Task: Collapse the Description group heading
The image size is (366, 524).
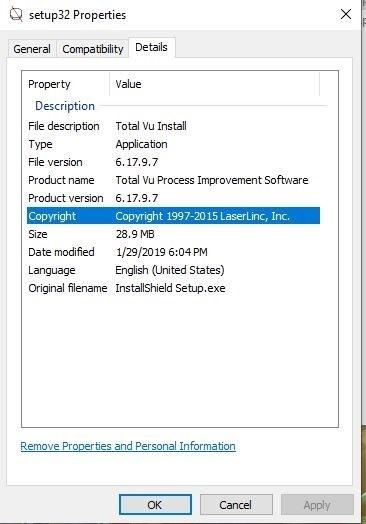Action: click(x=65, y=106)
